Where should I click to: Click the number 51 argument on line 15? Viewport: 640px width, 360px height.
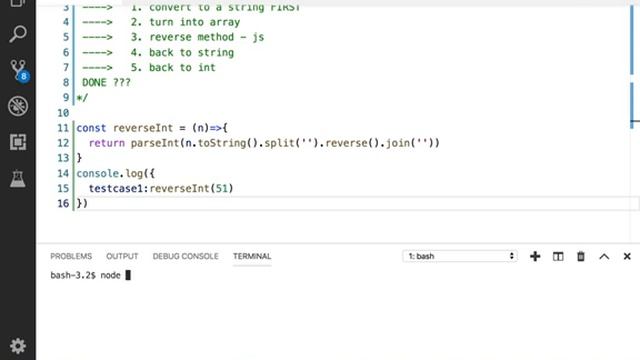pos(222,188)
